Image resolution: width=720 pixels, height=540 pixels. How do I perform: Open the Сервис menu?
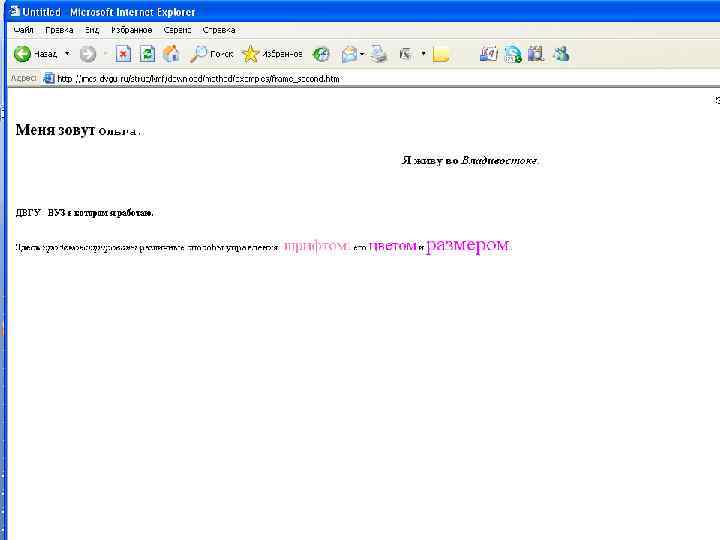click(x=177, y=30)
